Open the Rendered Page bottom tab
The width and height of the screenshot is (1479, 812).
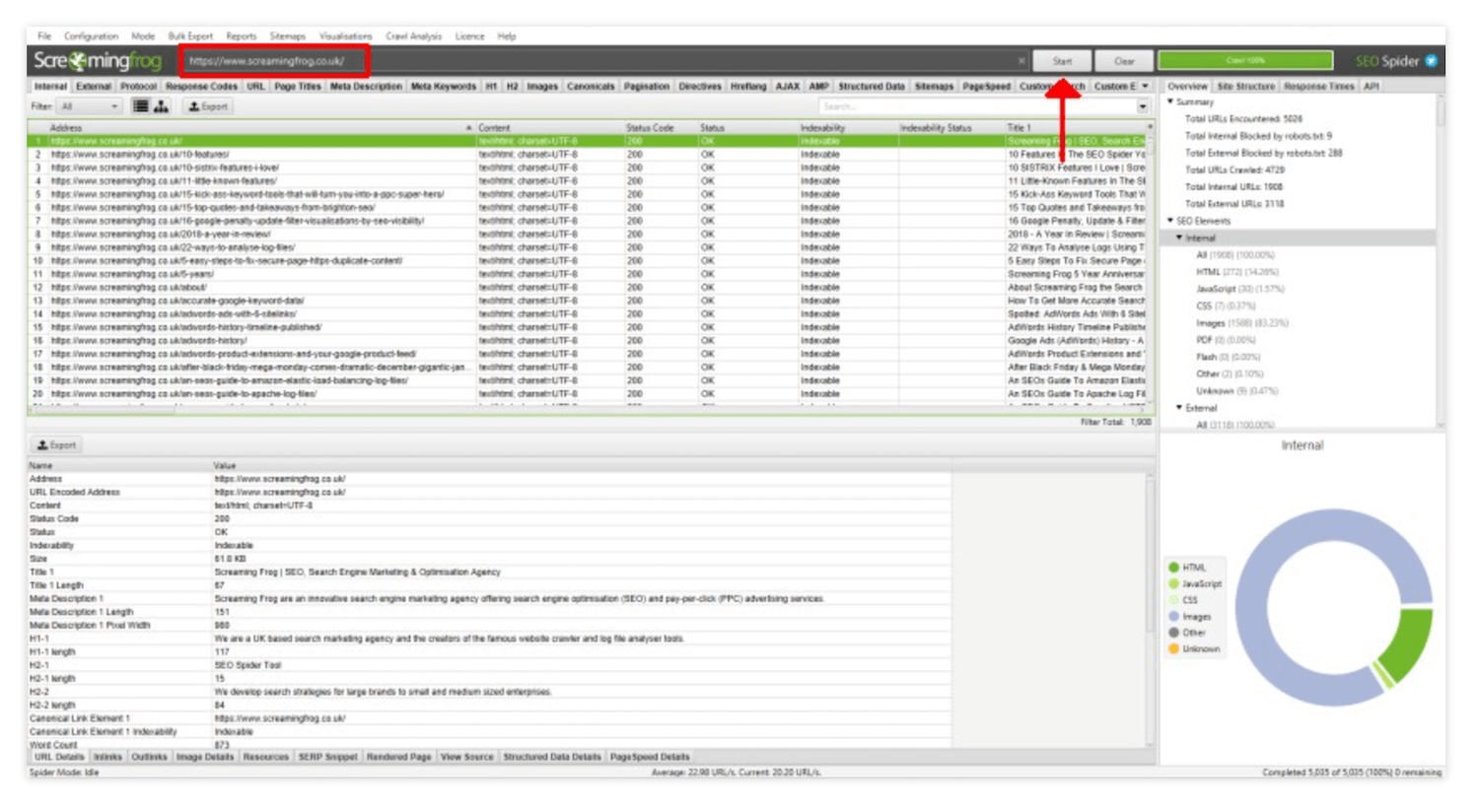pos(398,757)
